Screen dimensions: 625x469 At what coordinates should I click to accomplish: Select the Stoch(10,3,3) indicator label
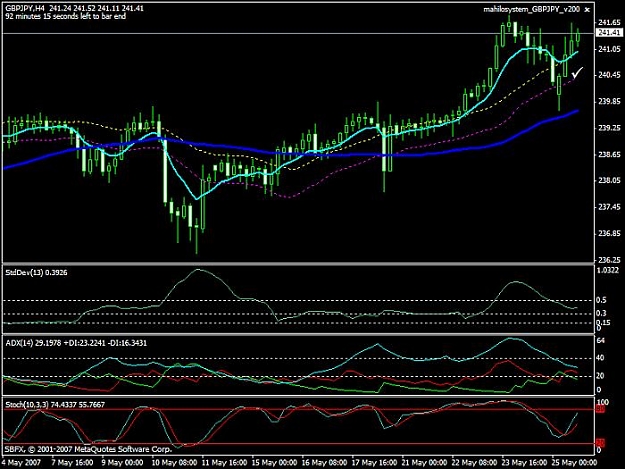[x=55, y=405]
